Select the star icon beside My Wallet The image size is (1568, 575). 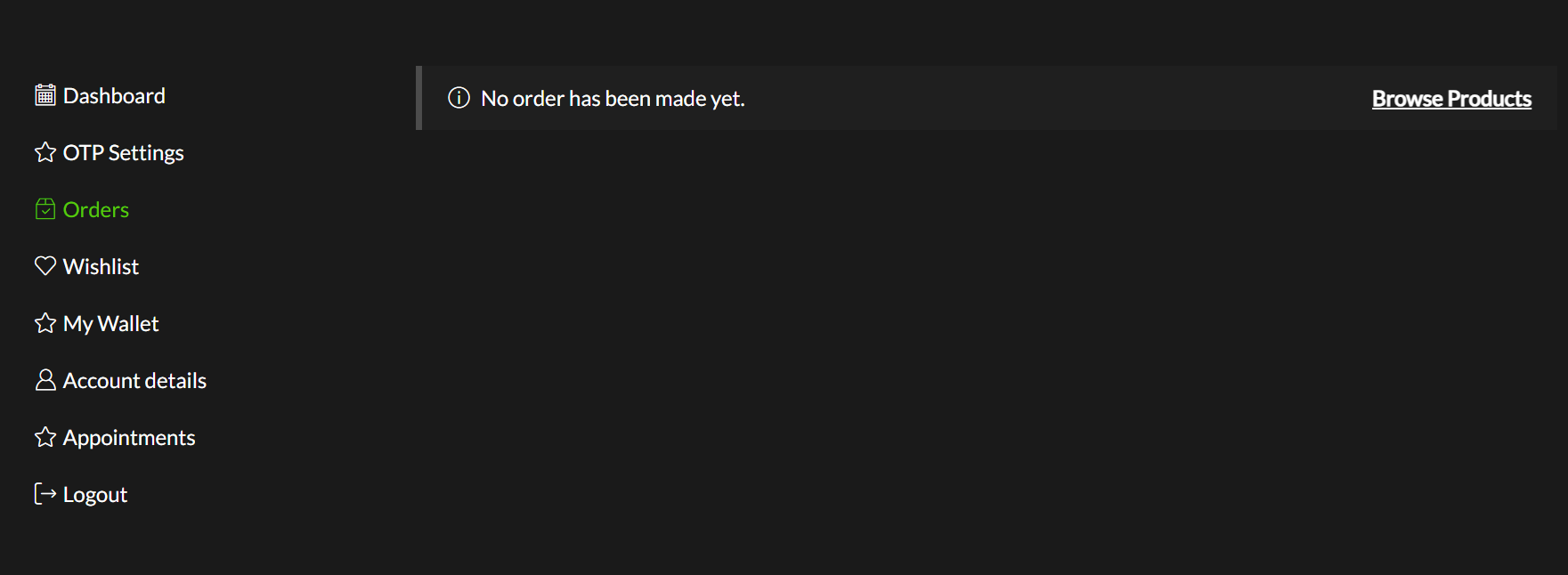[x=45, y=322]
